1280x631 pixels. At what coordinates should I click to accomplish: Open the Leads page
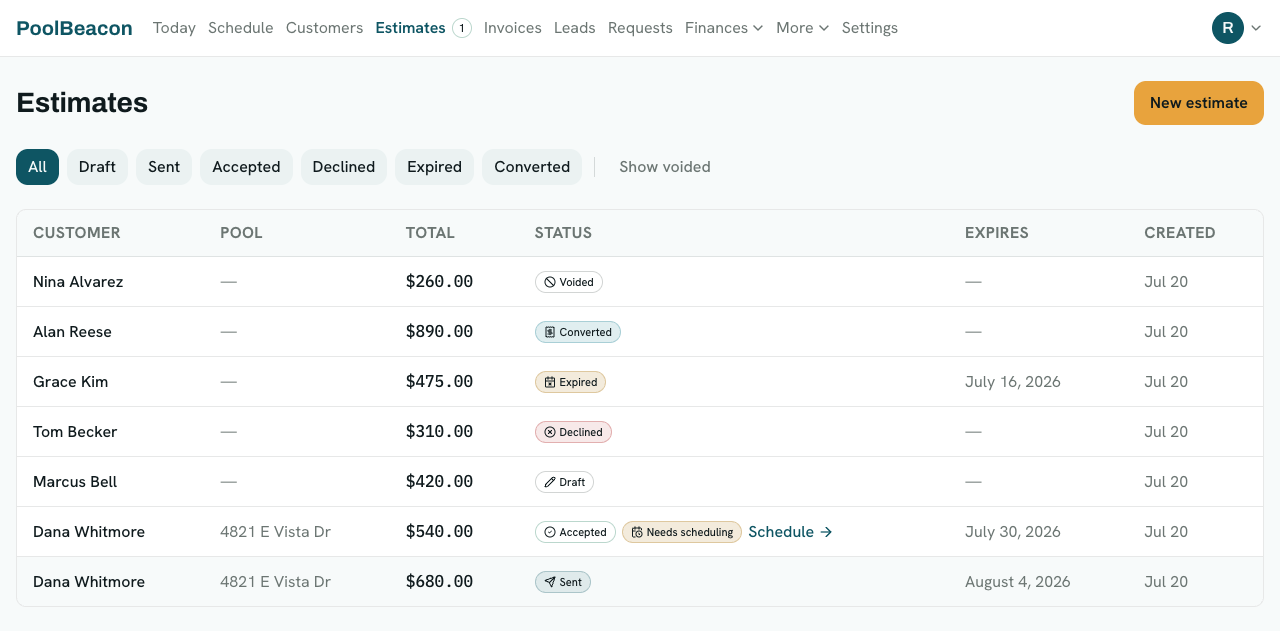575,28
